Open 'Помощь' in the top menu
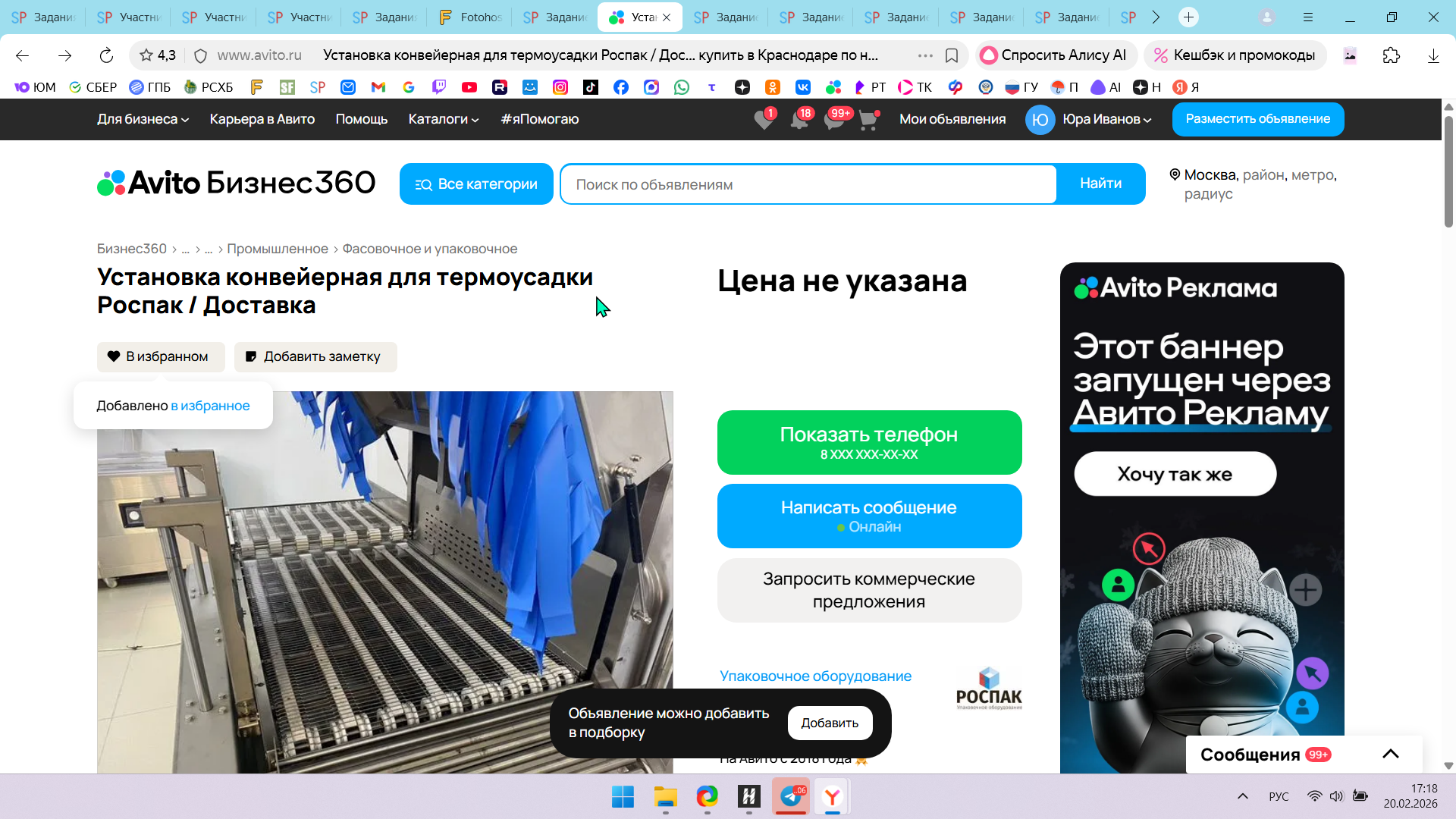1456x819 pixels. (361, 119)
